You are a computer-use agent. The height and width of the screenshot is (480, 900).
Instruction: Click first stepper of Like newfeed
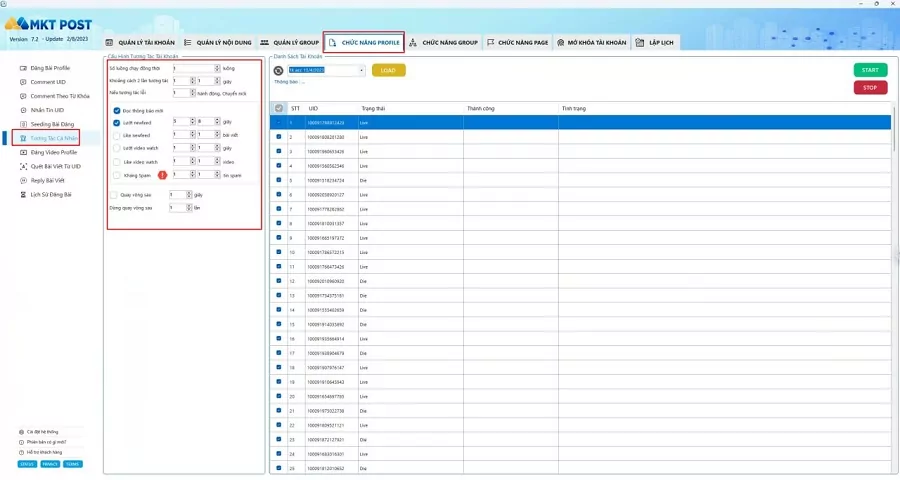click(x=192, y=135)
